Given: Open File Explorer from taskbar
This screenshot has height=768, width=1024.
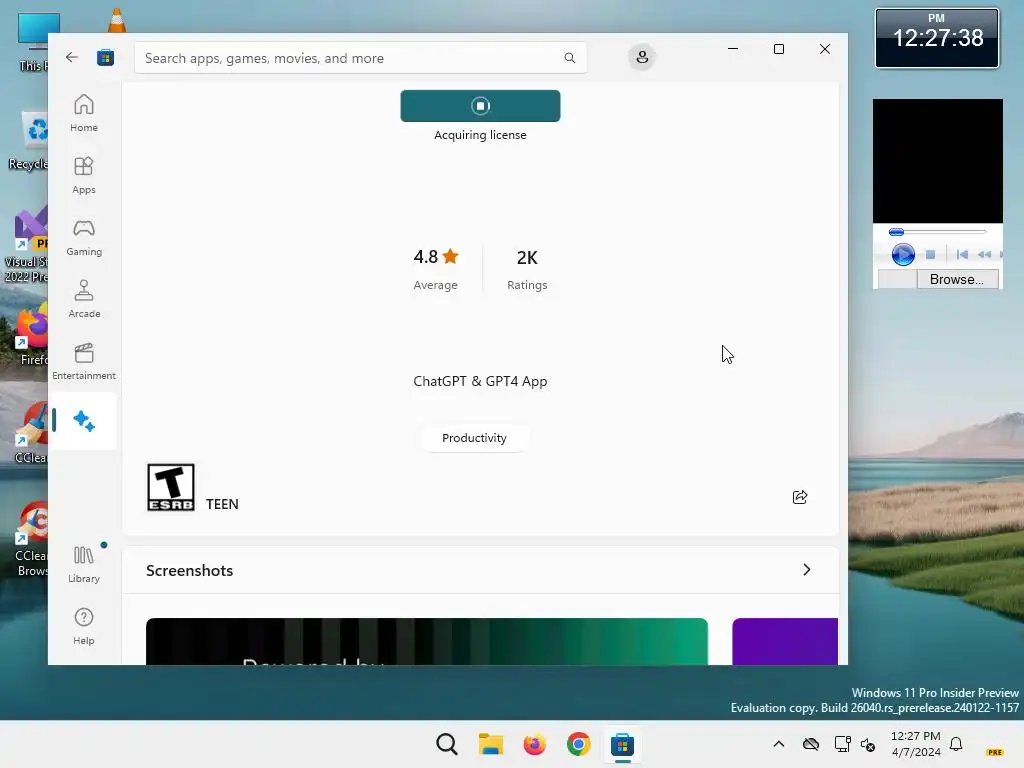Looking at the screenshot, I should click(x=490, y=744).
